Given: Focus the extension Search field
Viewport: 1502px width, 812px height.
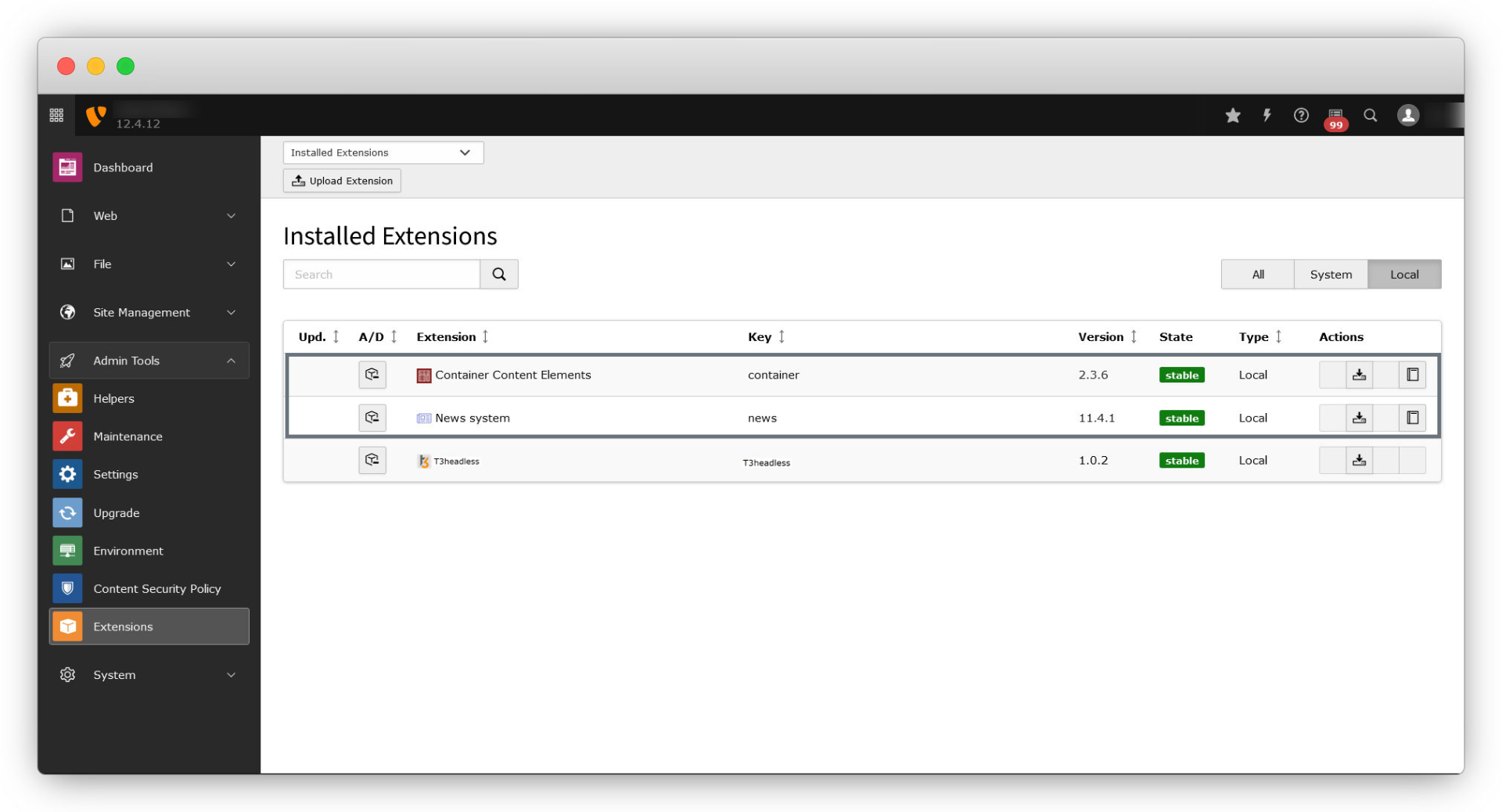Looking at the screenshot, I should tap(382, 275).
